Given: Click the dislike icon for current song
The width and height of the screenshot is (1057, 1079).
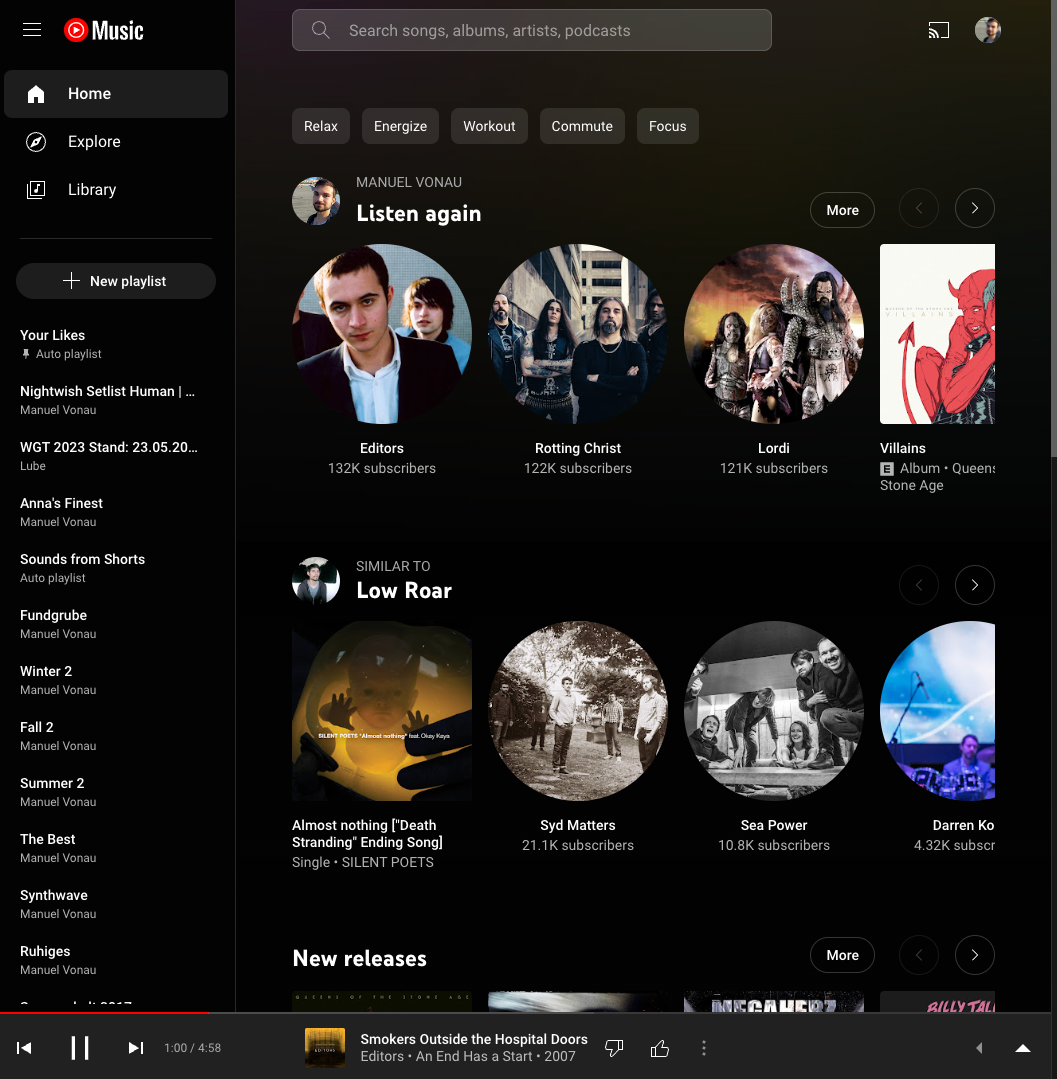Looking at the screenshot, I should click(x=613, y=1047).
